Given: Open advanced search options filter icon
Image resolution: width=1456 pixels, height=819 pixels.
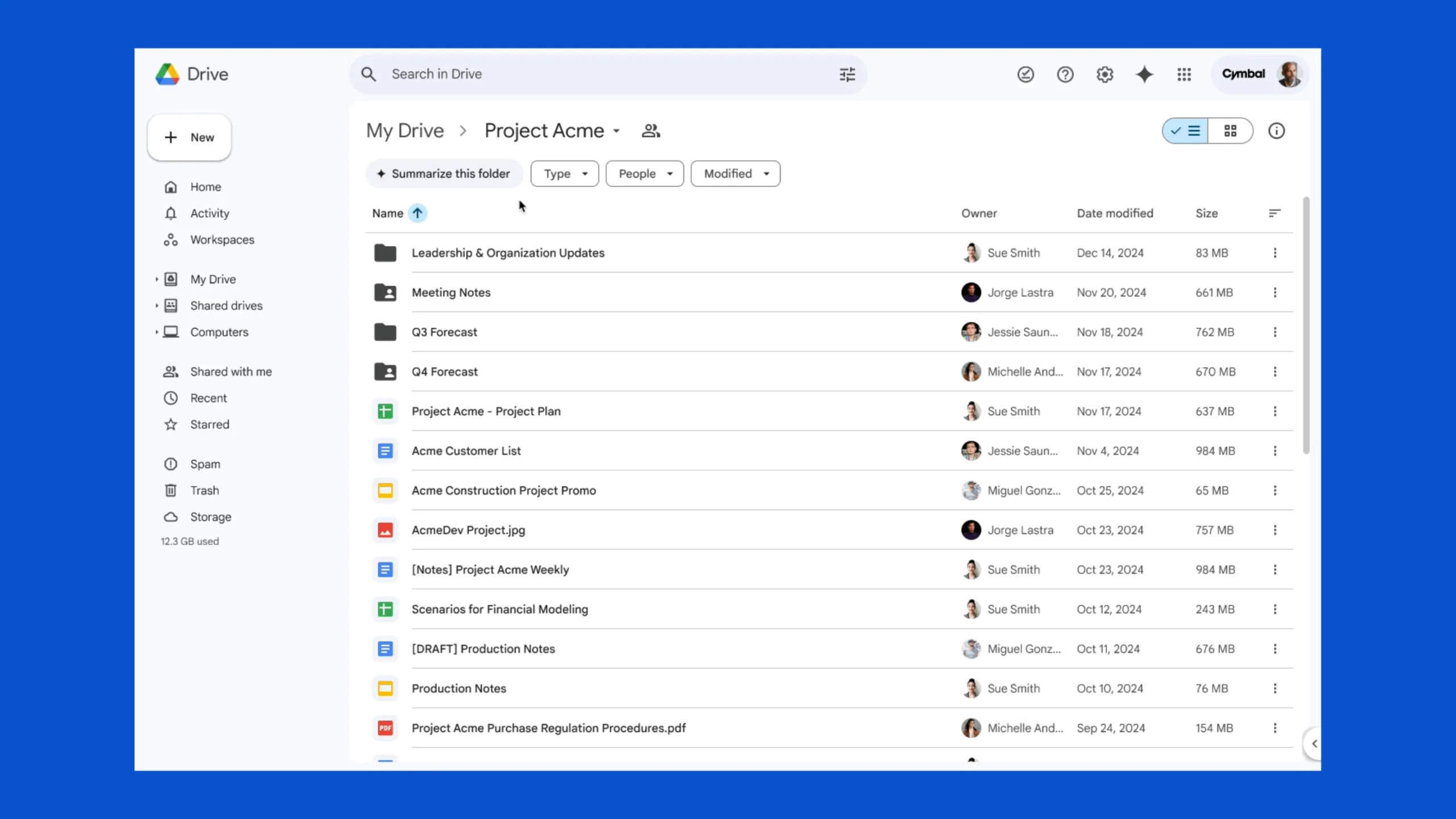Looking at the screenshot, I should coord(847,75).
